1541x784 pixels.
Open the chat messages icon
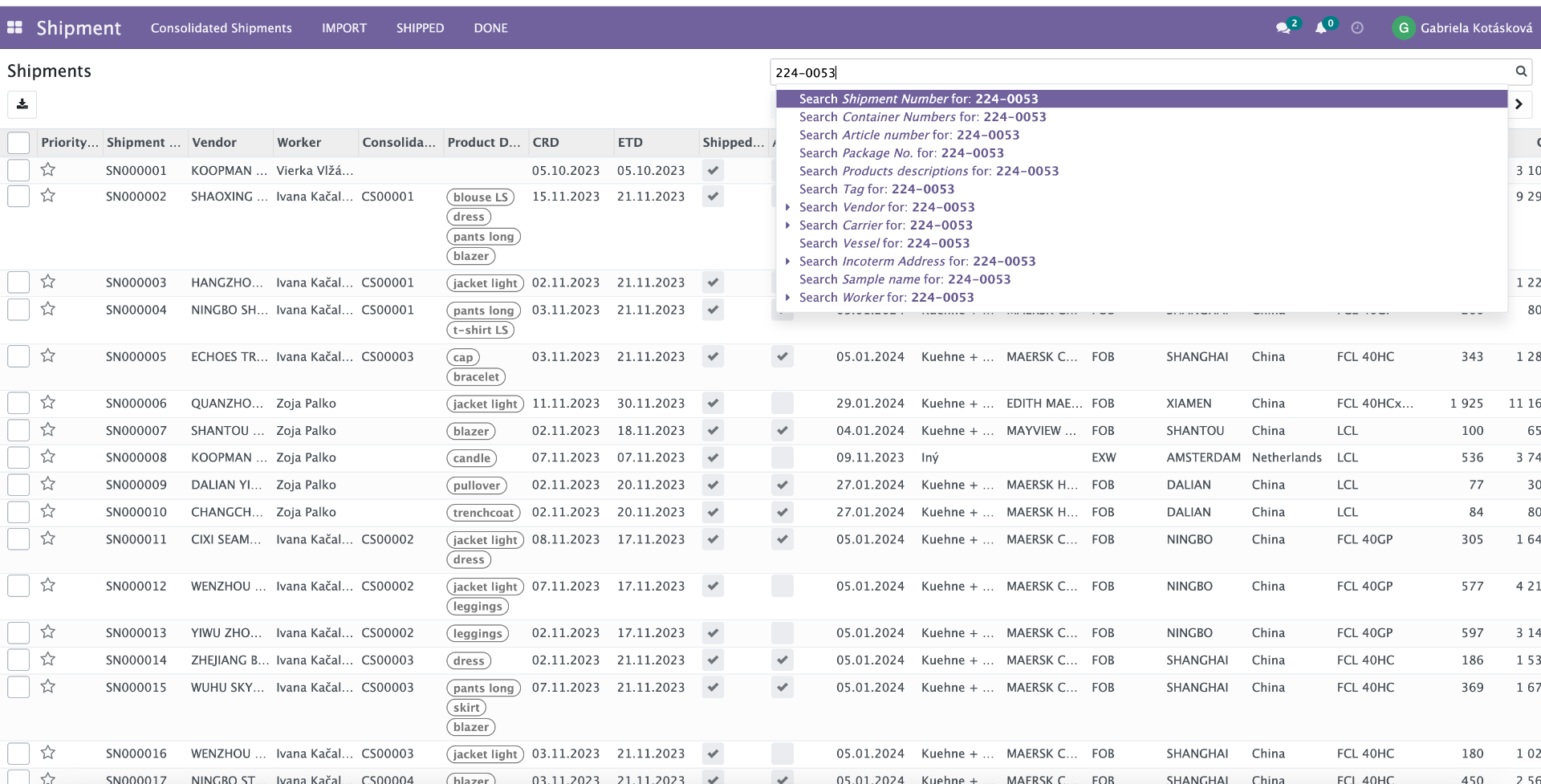click(1283, 28)
